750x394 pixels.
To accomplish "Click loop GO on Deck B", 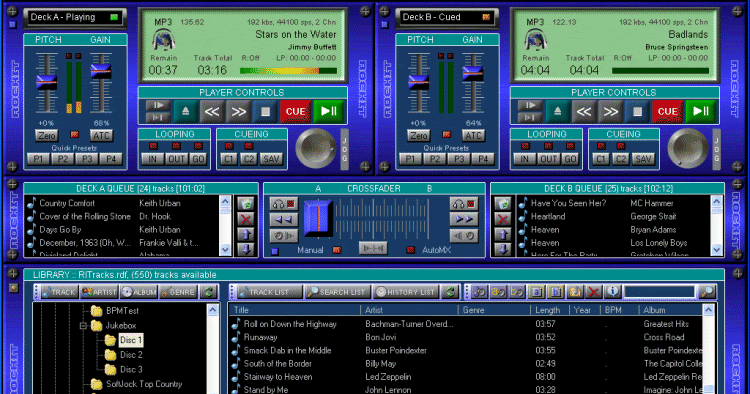I will 570,159.
